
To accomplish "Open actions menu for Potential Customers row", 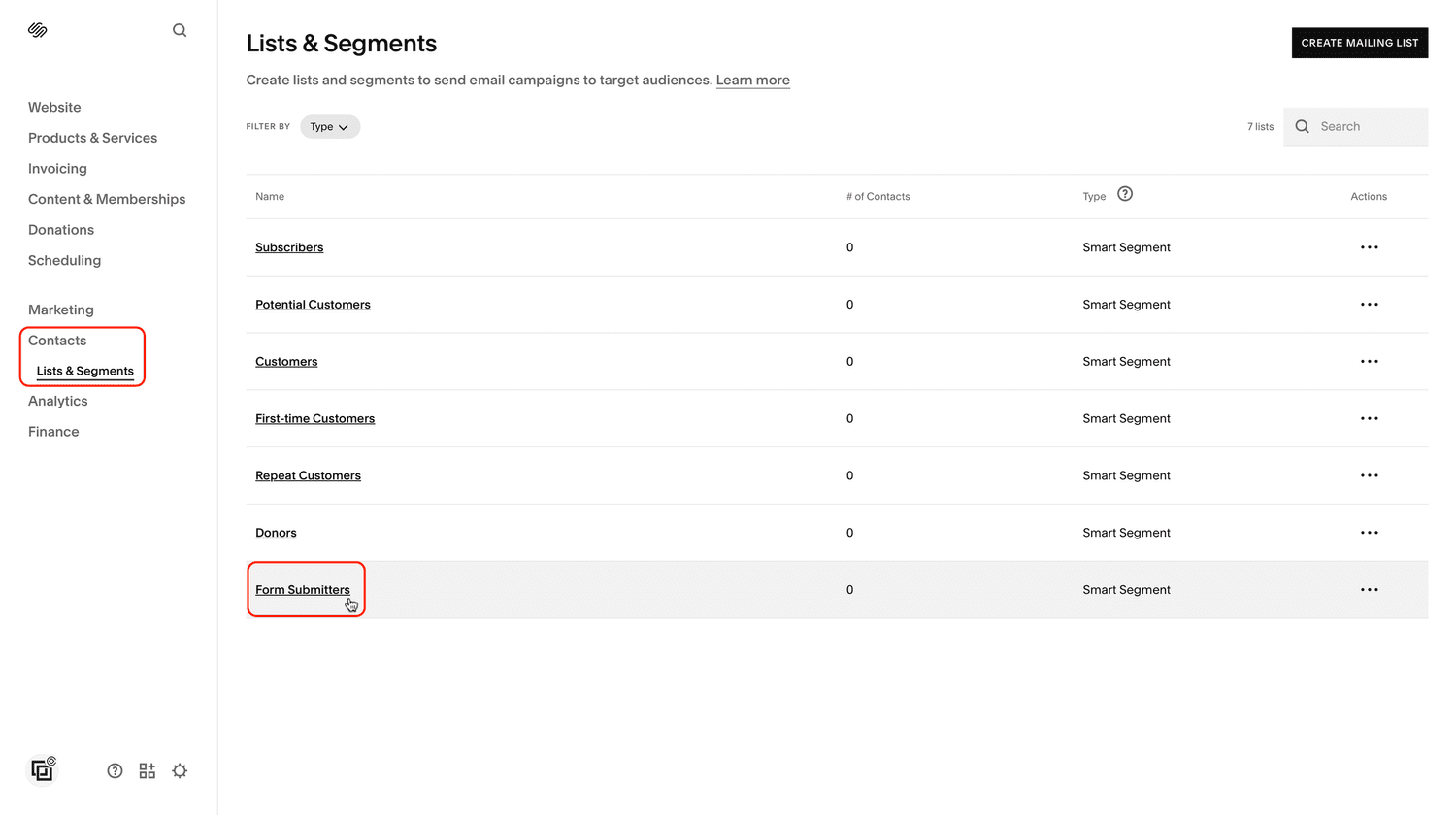I will tap(1370, 305).
